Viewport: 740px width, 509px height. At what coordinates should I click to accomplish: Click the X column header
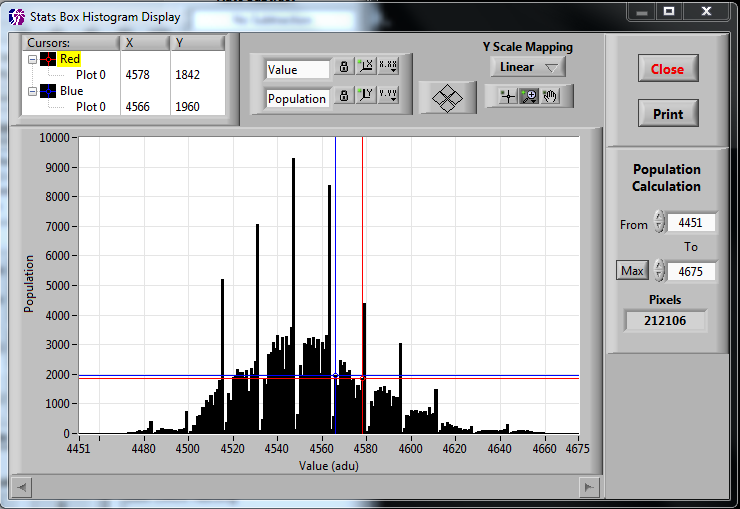[145, 43]
